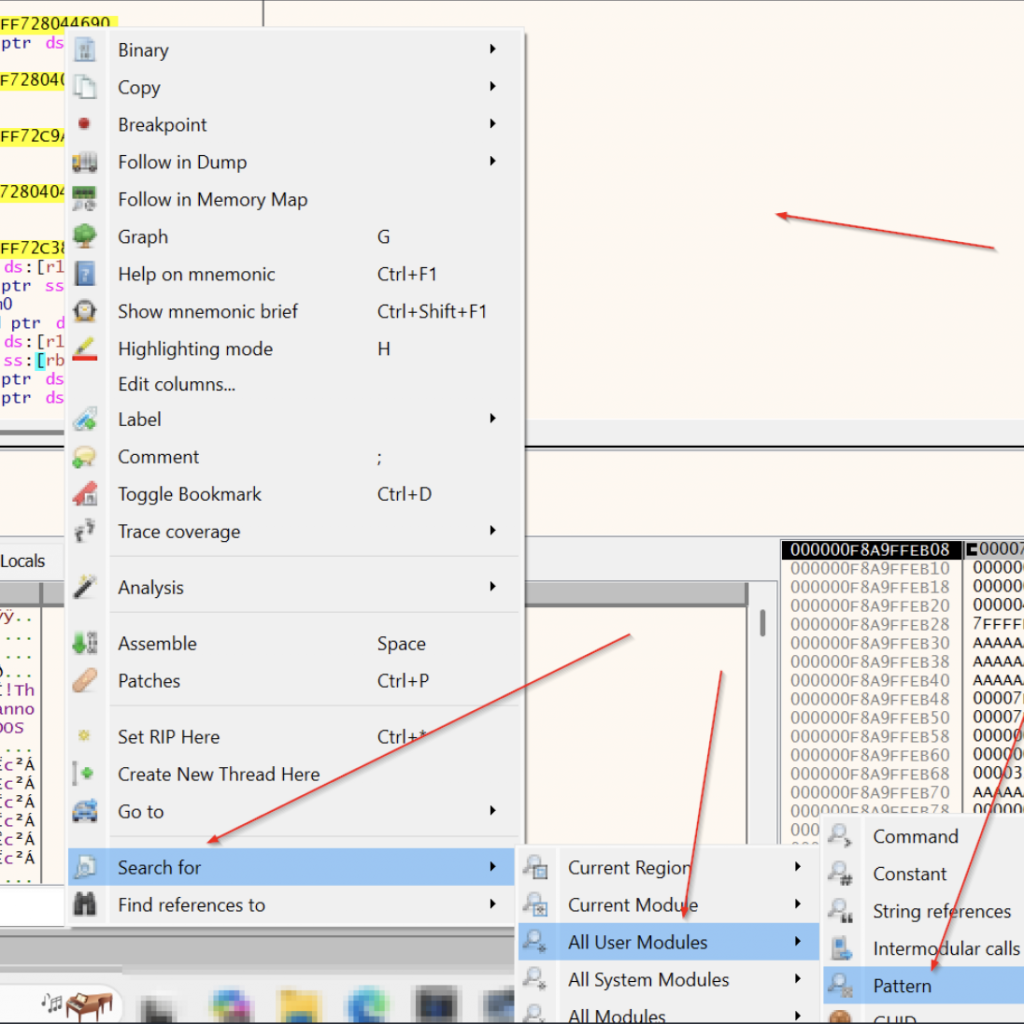Click the Binary menu icon

(85, 50)
